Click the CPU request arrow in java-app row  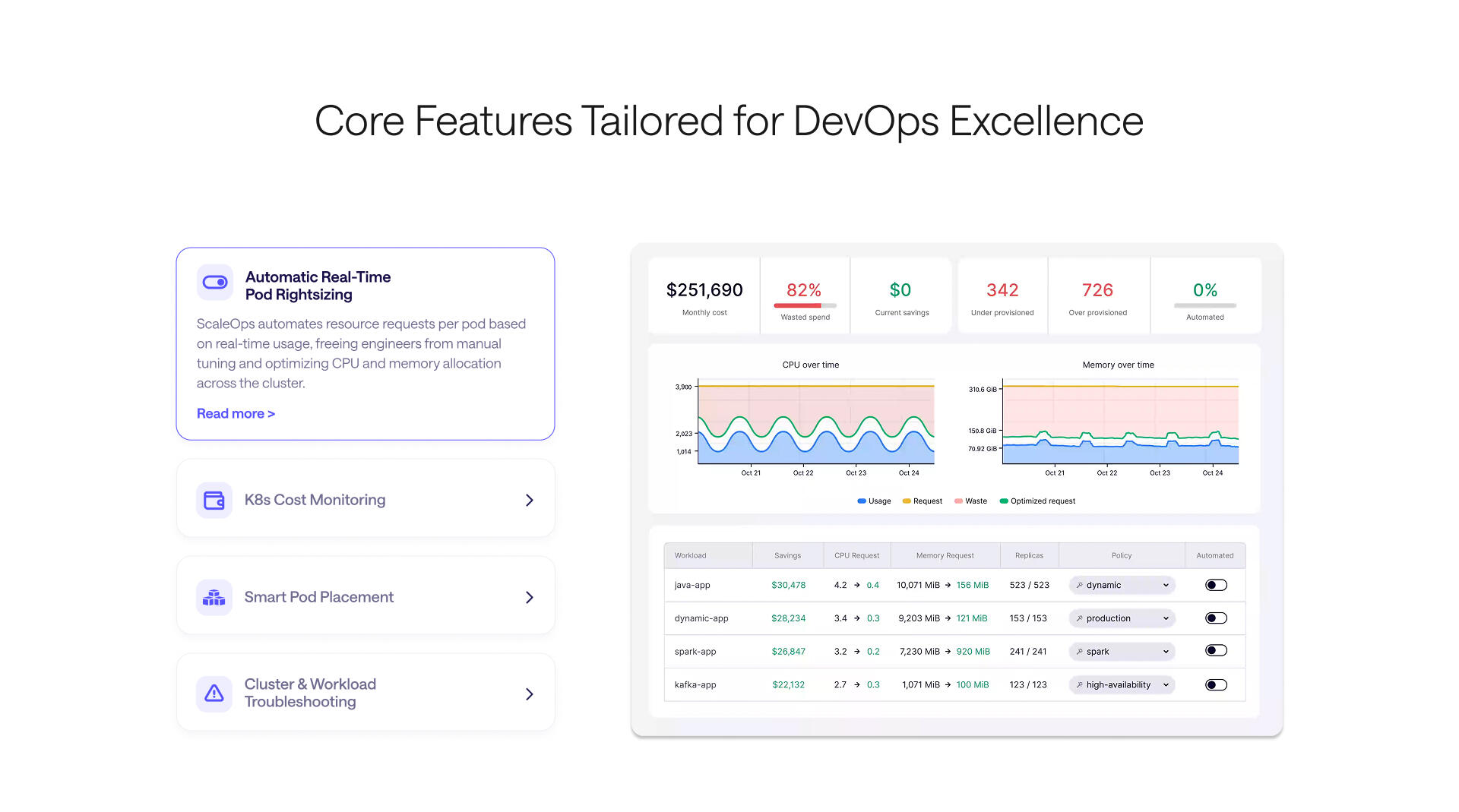click(x=857, y=586)
